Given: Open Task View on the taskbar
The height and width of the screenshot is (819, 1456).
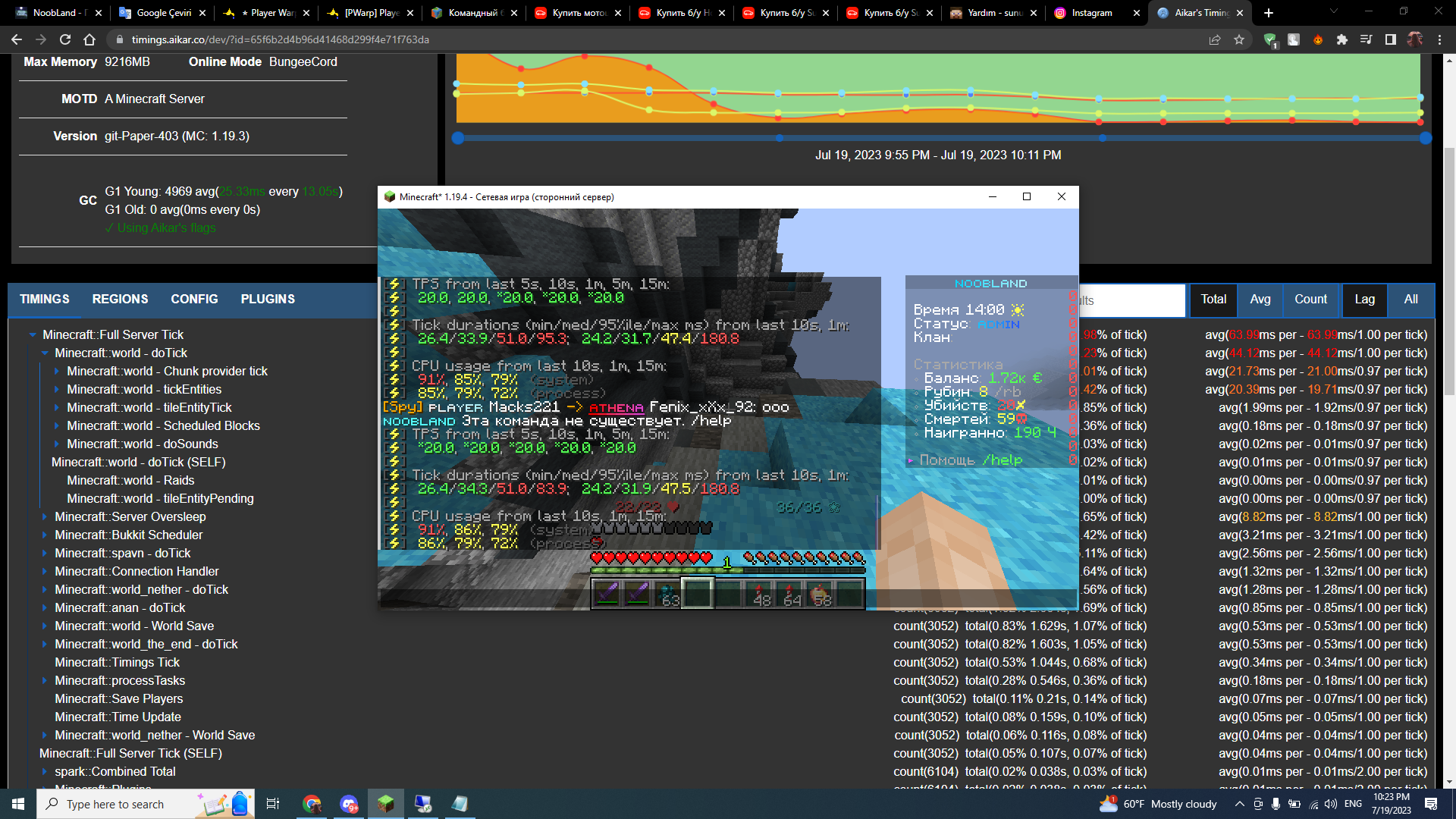Looking at the screenshot, I should (x=273, y=804).
